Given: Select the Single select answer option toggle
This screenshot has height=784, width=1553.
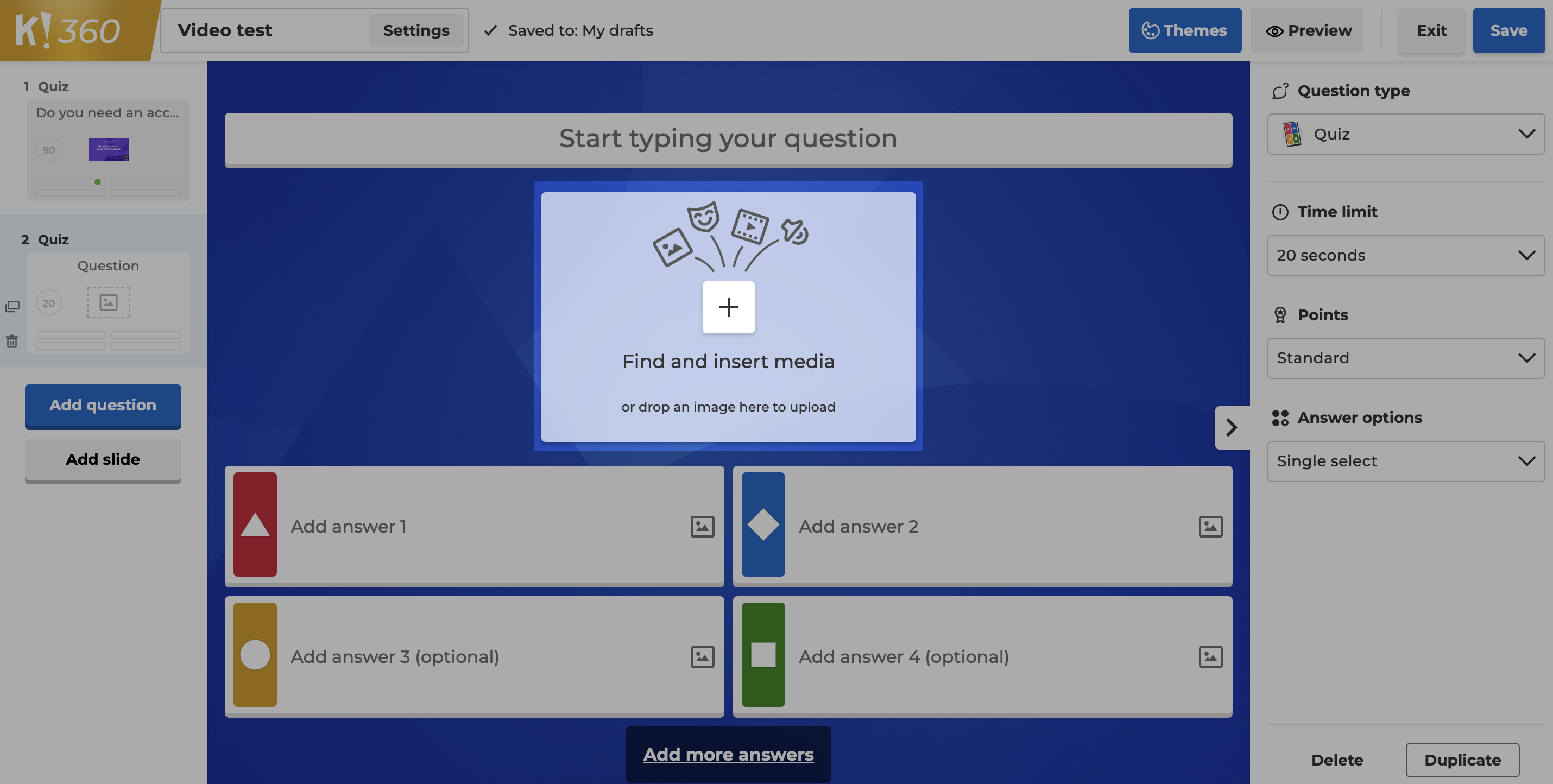Looking at the screenshot, I should click(1405, 461).
